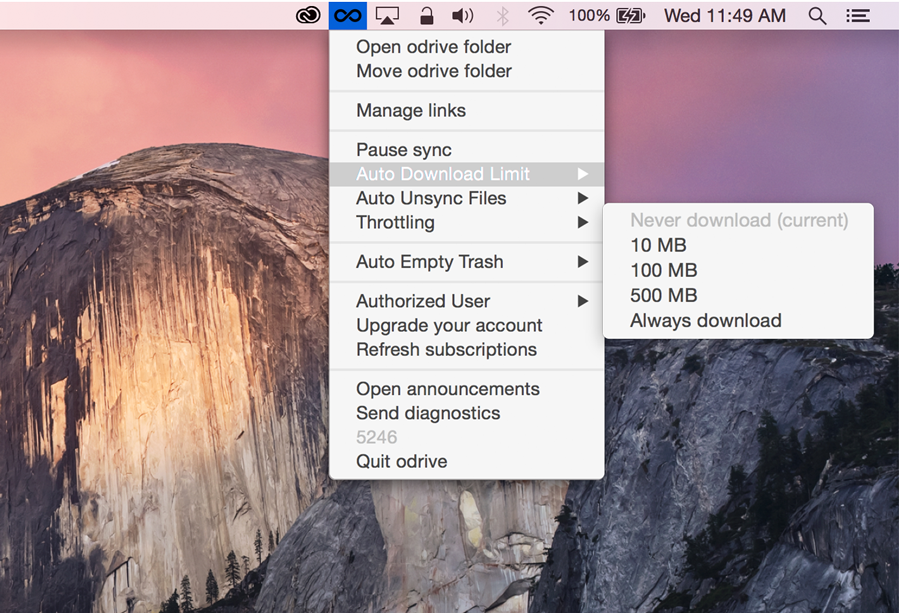This screenshot has width=900, height=613.
Task: Click the version number 5246
Action: [x=377, y=437]
